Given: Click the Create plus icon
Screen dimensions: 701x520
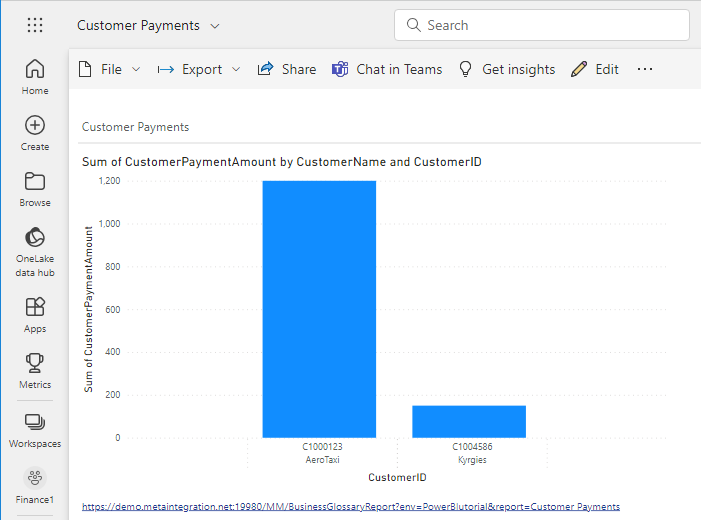Looking at the screenshot, I should pos(35,133).
